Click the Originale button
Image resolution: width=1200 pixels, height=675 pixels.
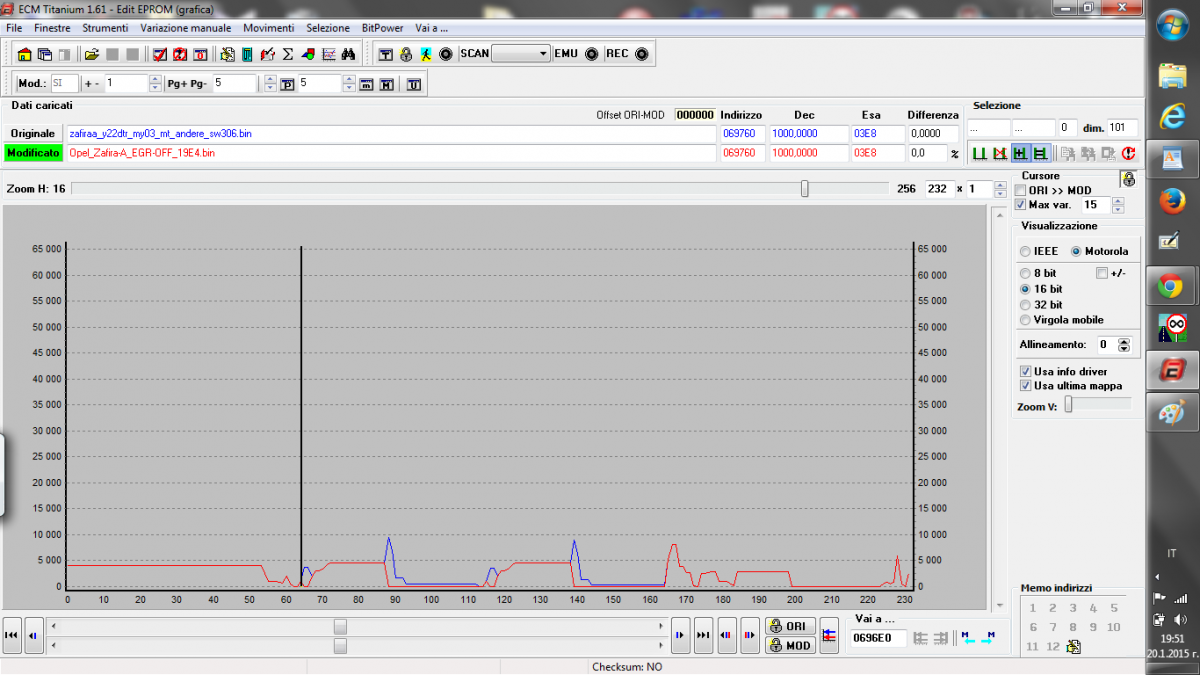[33, 133]
